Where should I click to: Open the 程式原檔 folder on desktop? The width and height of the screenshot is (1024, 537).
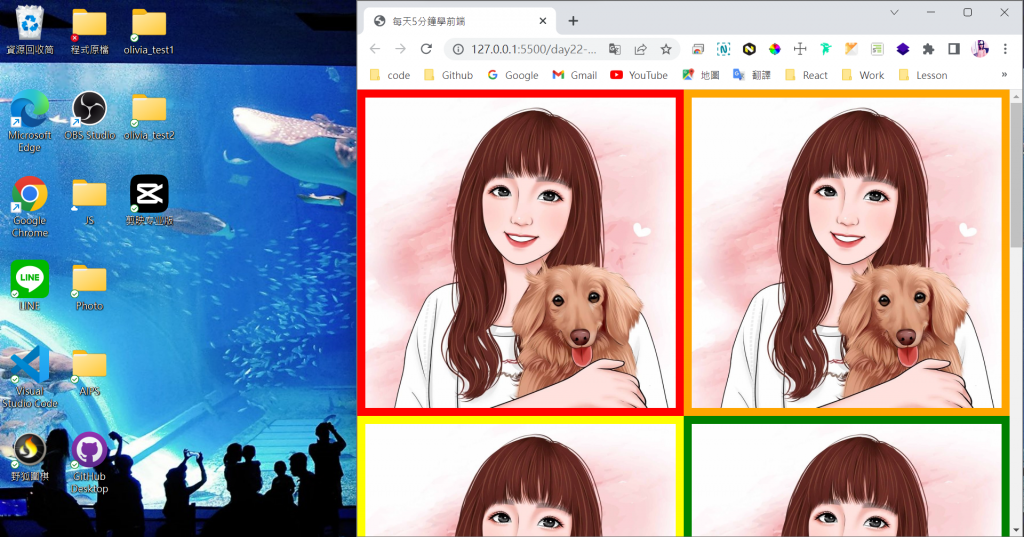click(89, 31)
